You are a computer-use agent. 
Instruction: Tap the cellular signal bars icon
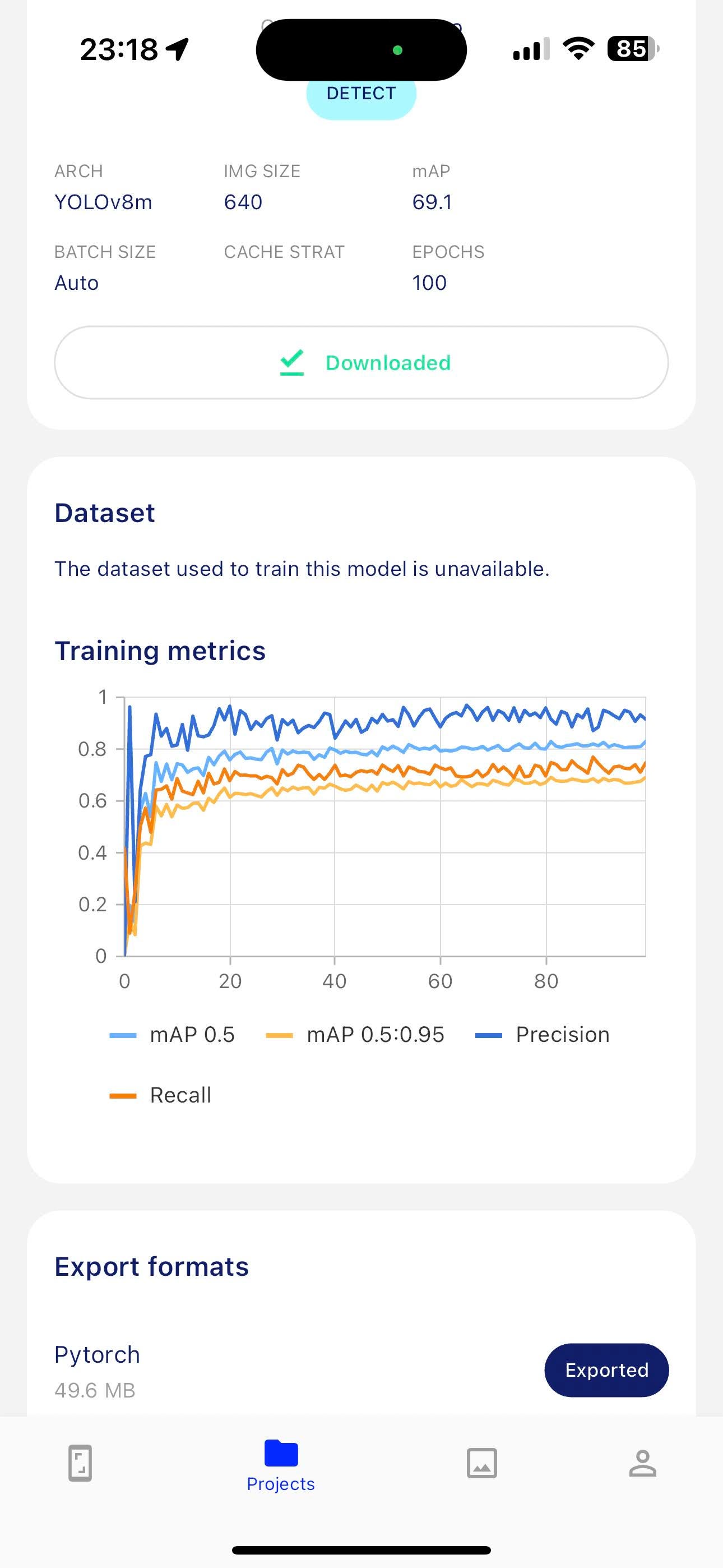coord(531,49)
